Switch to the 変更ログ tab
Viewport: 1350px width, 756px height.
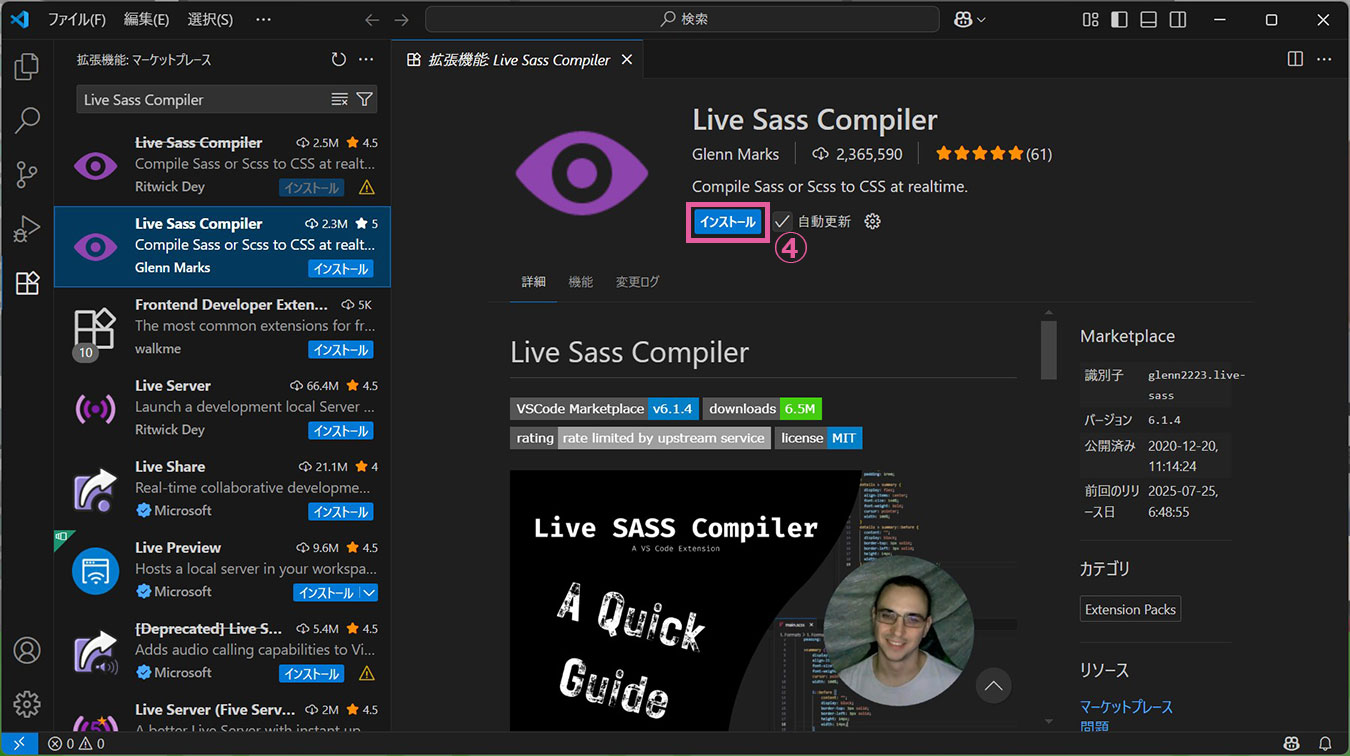[638, 282]
